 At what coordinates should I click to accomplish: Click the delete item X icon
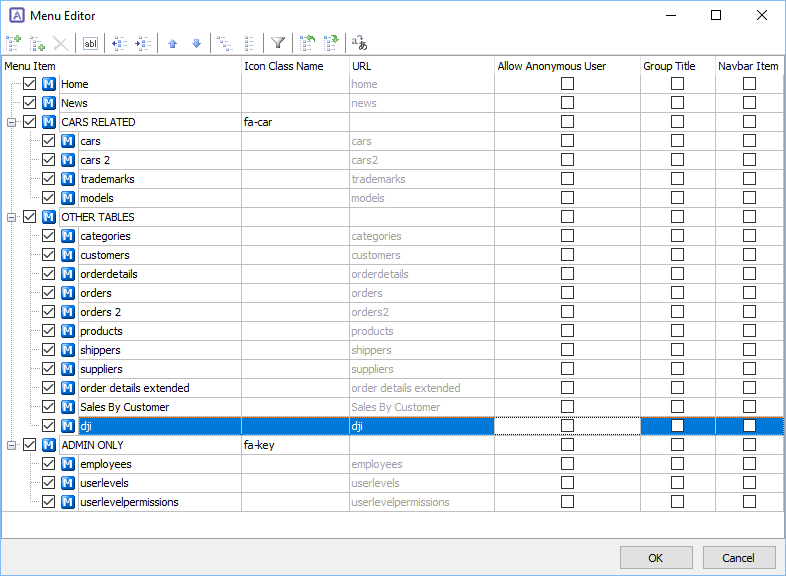[x=61, y=43]
